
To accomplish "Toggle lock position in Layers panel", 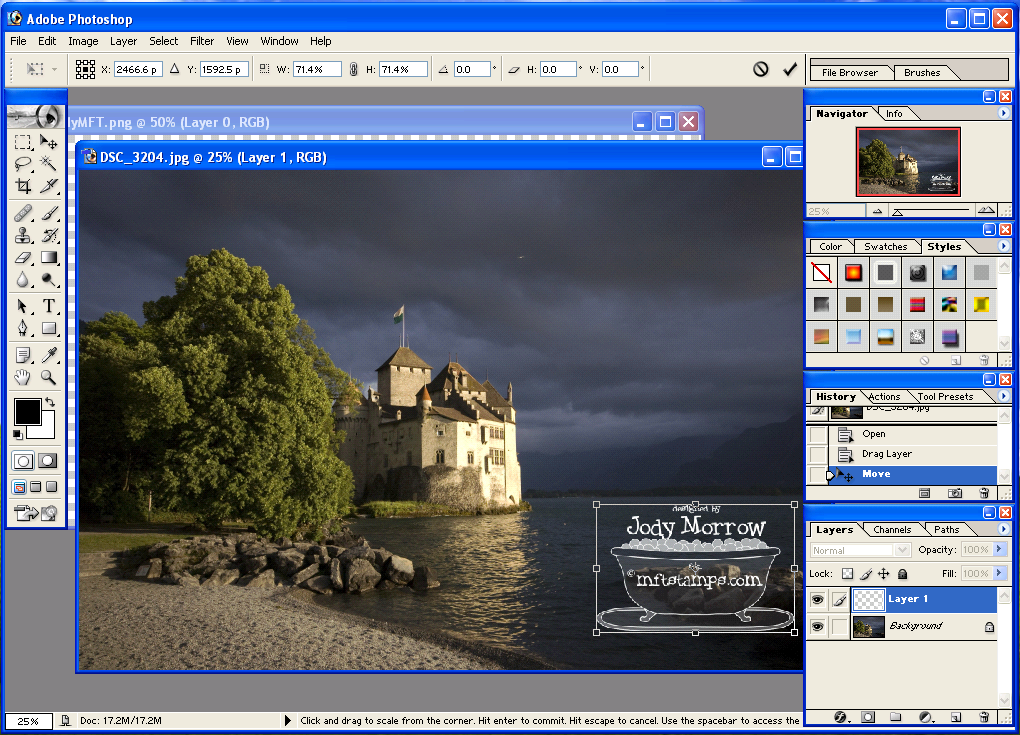I will 883,574.
